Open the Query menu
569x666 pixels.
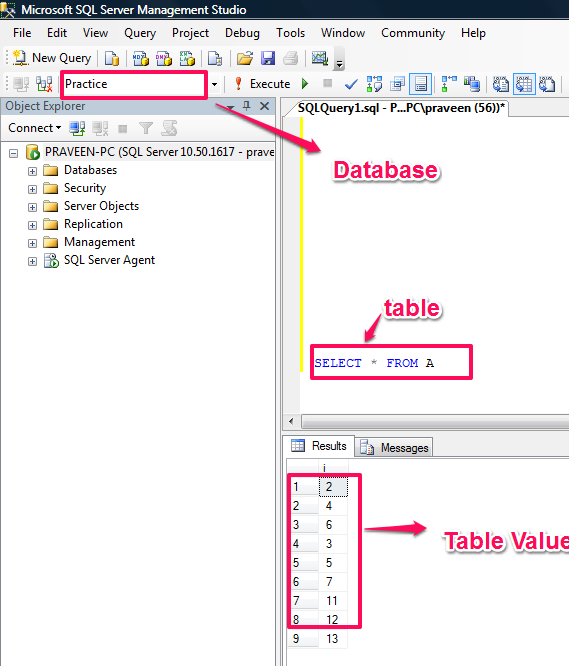(x=140, y=33)
